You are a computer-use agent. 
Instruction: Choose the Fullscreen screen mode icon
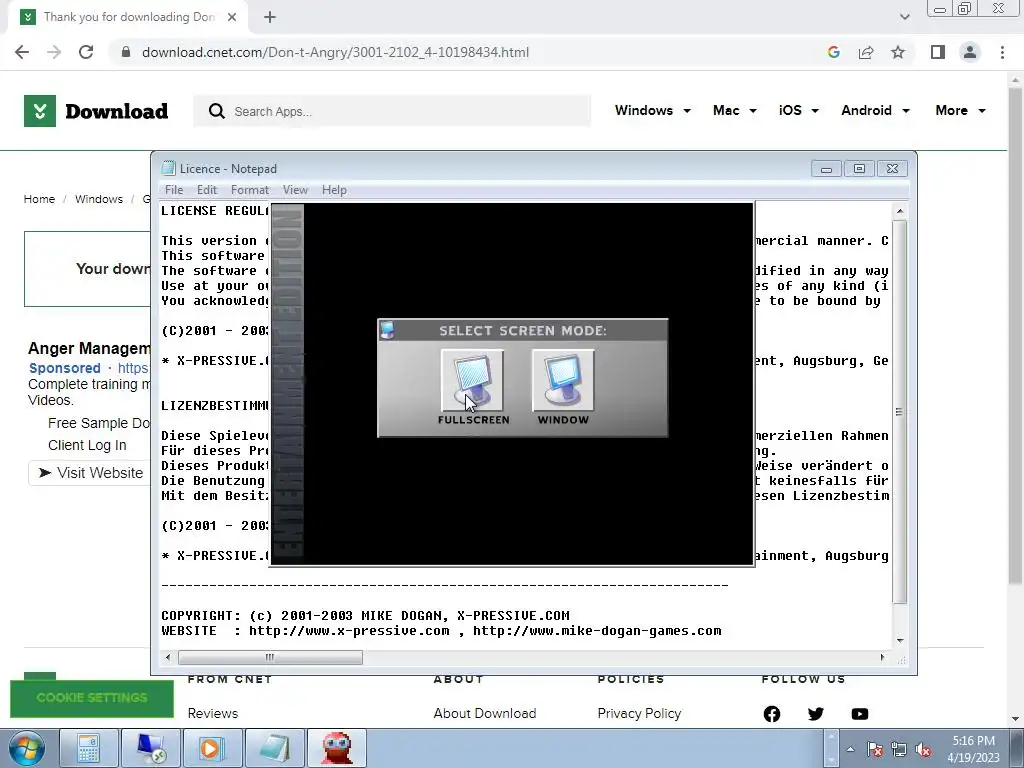(x=472, y=380)
